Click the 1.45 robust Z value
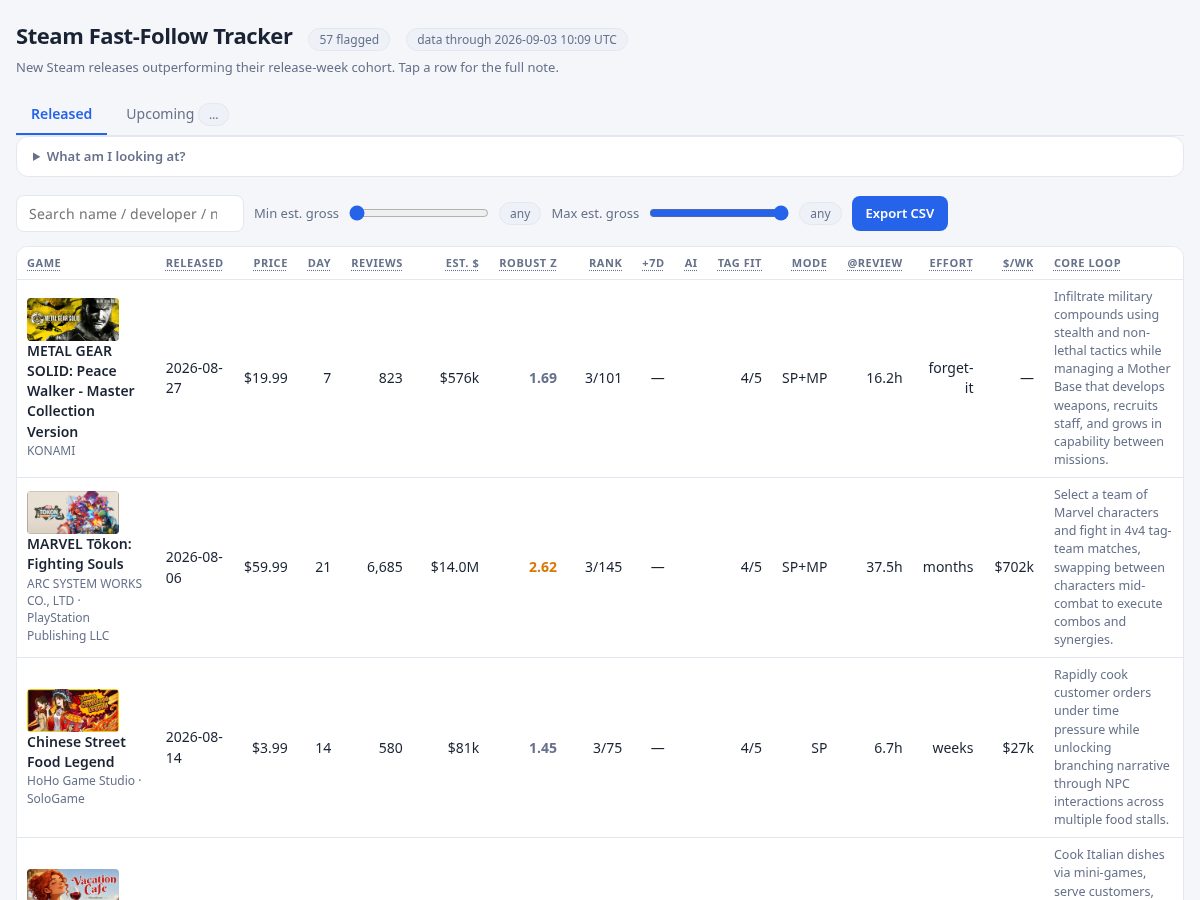The height and width of the screenshot is (900, 1200). (543, 748)
